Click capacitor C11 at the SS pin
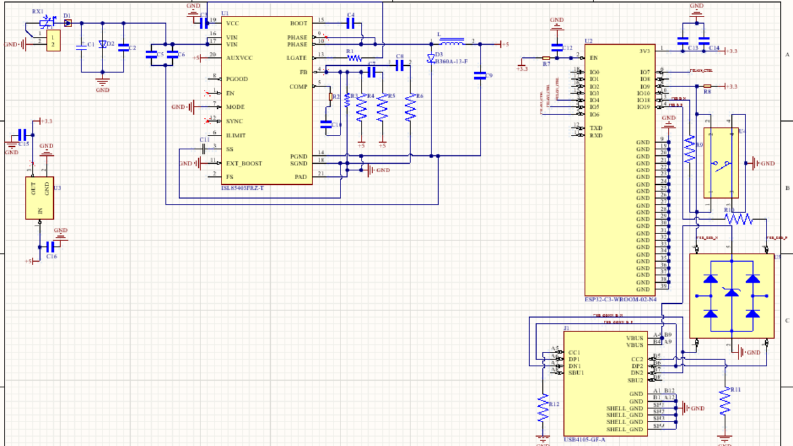This screenshot has width=793, height=446. point(203,149)
